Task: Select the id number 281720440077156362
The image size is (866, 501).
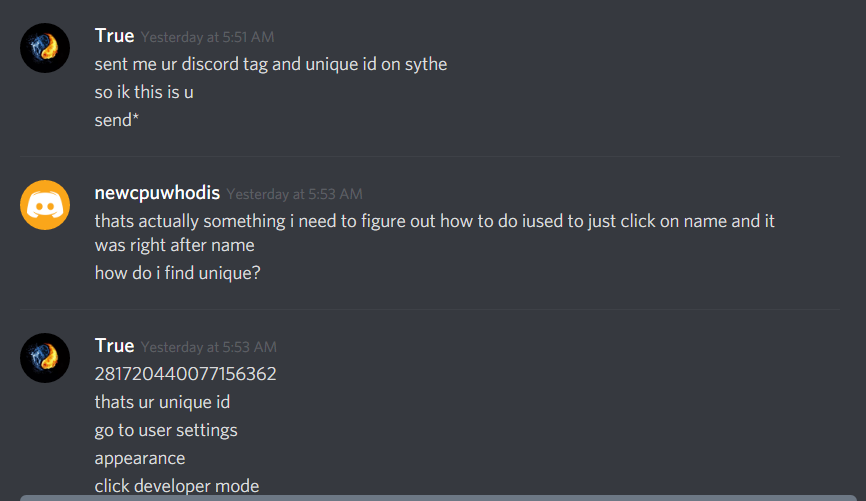Action: 186,374
